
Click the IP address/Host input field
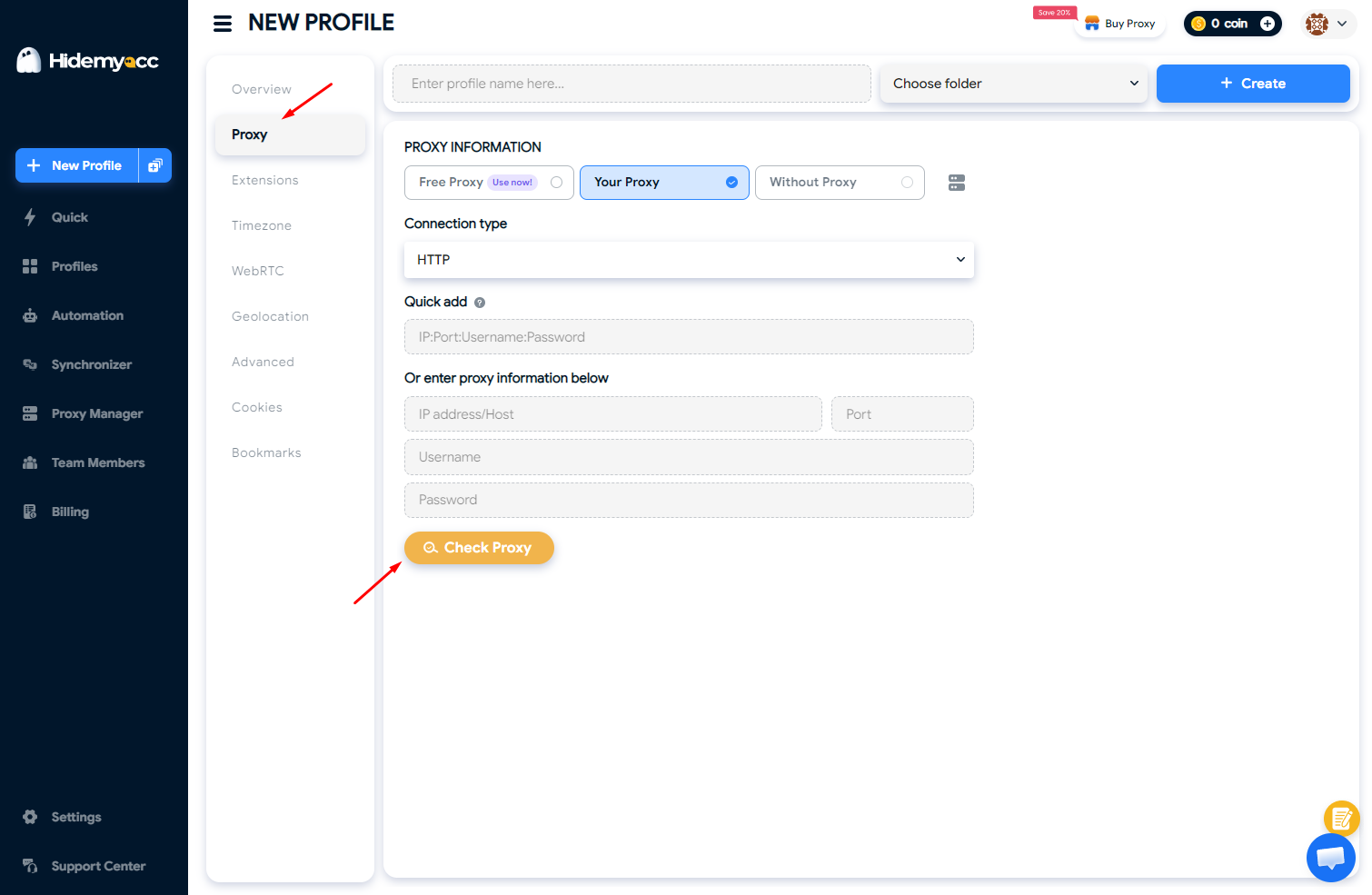612,414
